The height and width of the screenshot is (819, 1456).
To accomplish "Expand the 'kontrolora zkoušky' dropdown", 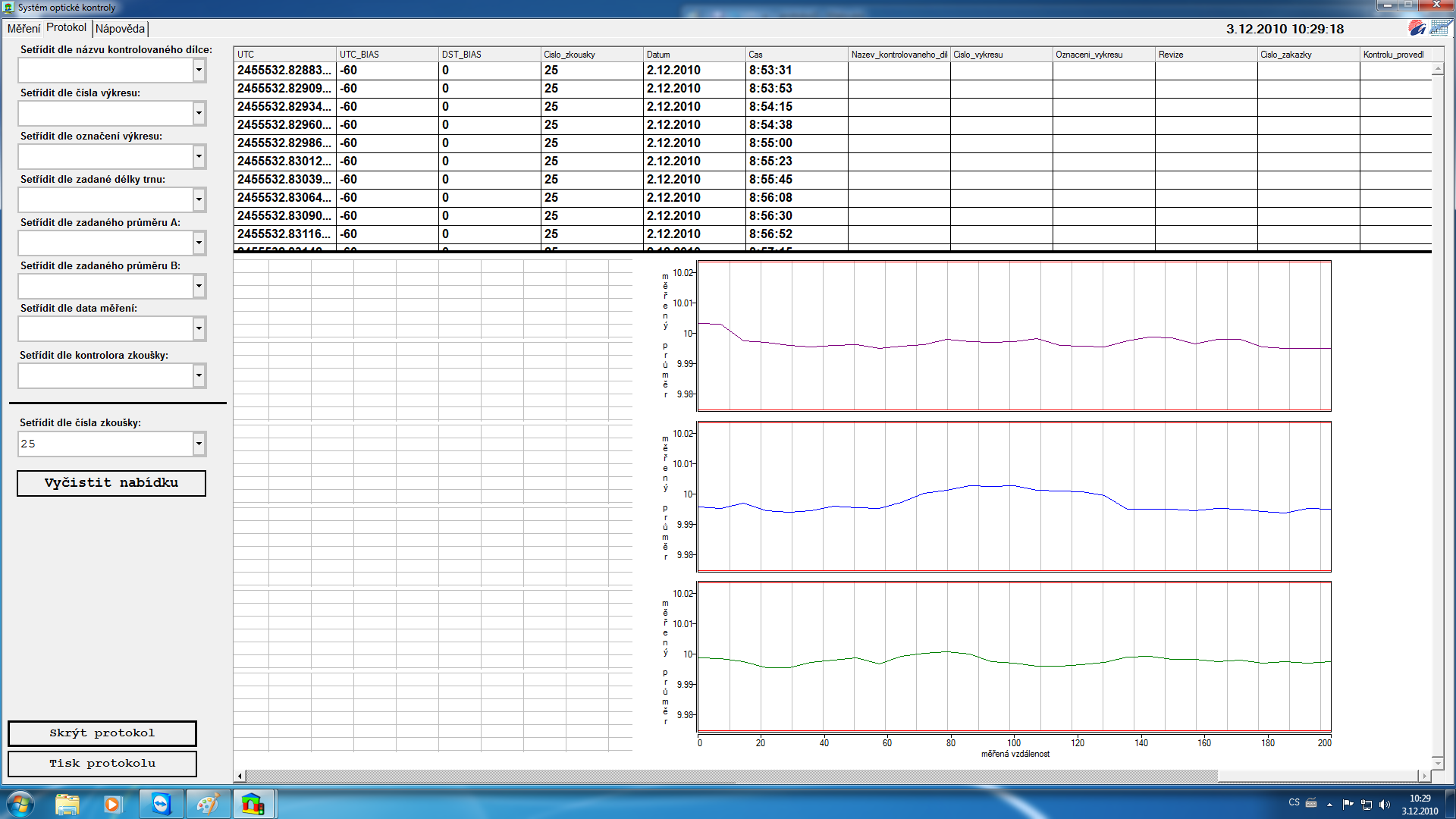I will [x=199, y=376].
